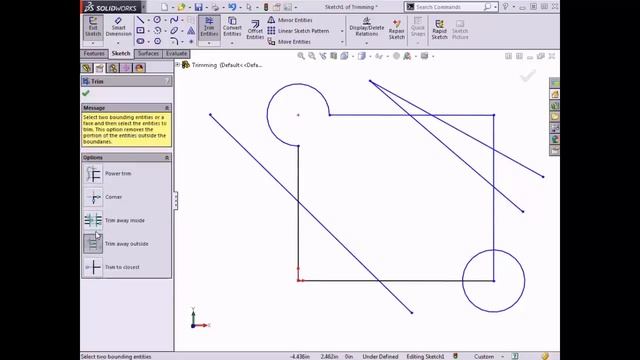Confirm the Trim with green checkmark

point(86,93)
